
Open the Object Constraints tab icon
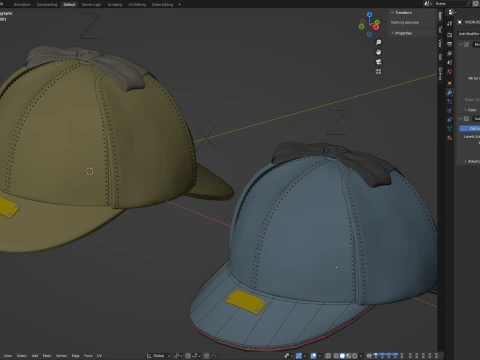click(450, 119)
